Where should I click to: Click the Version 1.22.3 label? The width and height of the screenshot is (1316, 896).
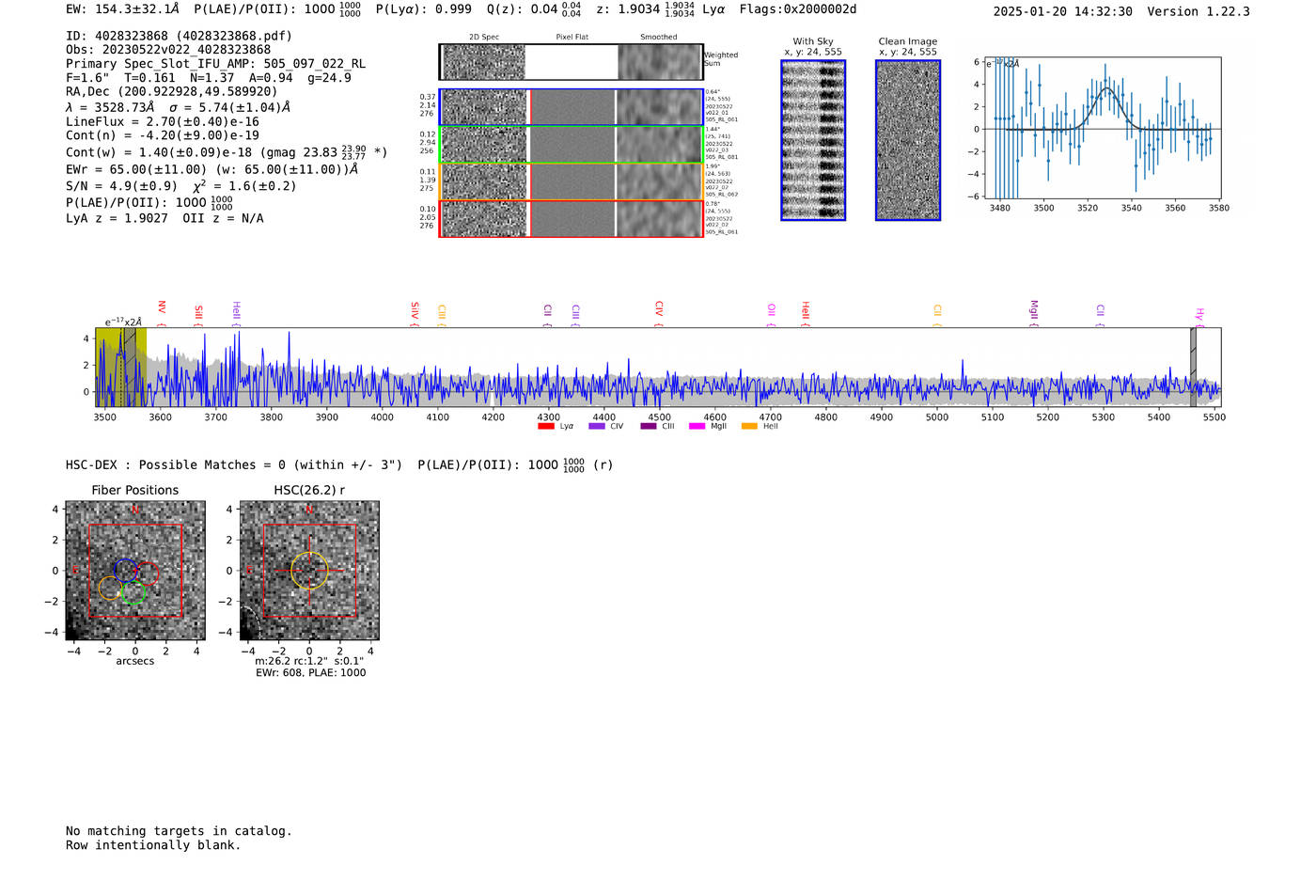(1199, 11)
